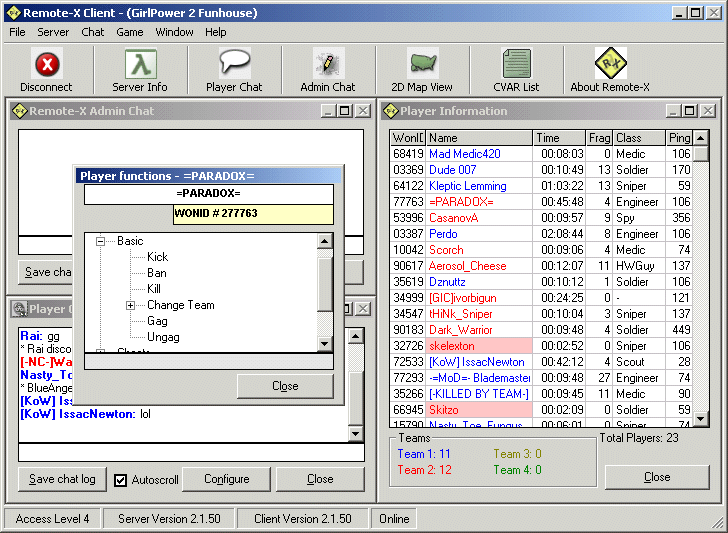Viewport: 728px width, 533px height.
Task: Click the Configure button
Action: coord(227,479)
